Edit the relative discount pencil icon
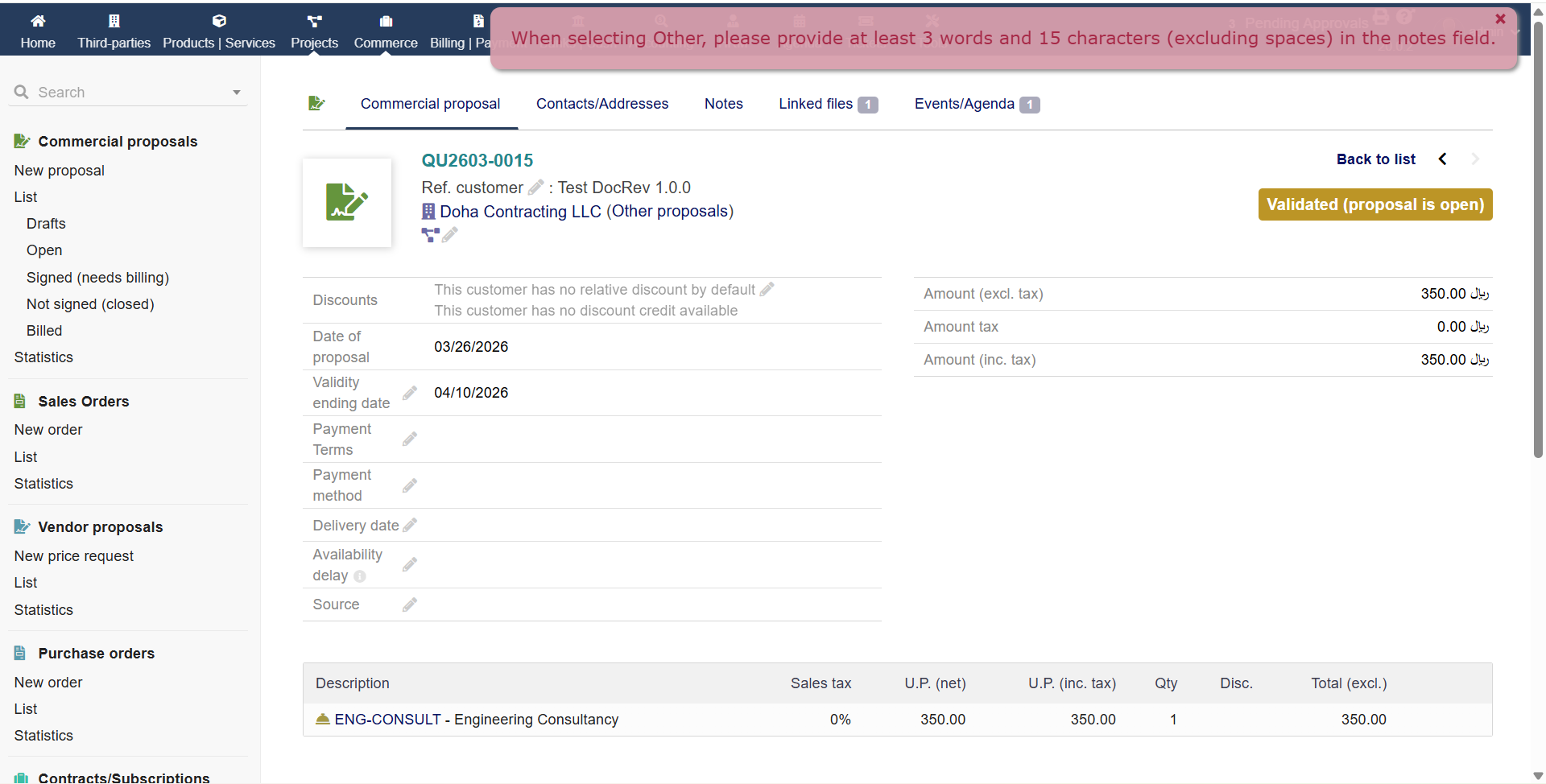 (x=767, y=289)
